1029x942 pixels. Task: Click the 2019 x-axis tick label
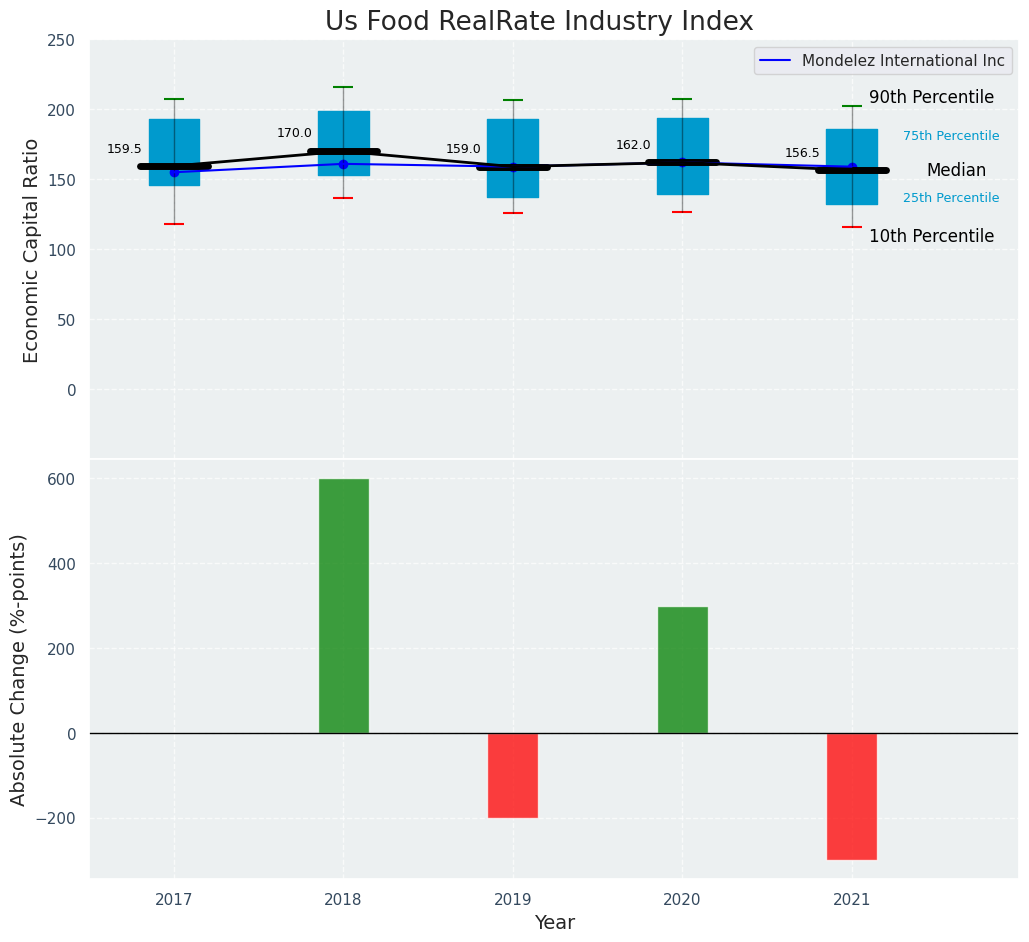point(513,900)
